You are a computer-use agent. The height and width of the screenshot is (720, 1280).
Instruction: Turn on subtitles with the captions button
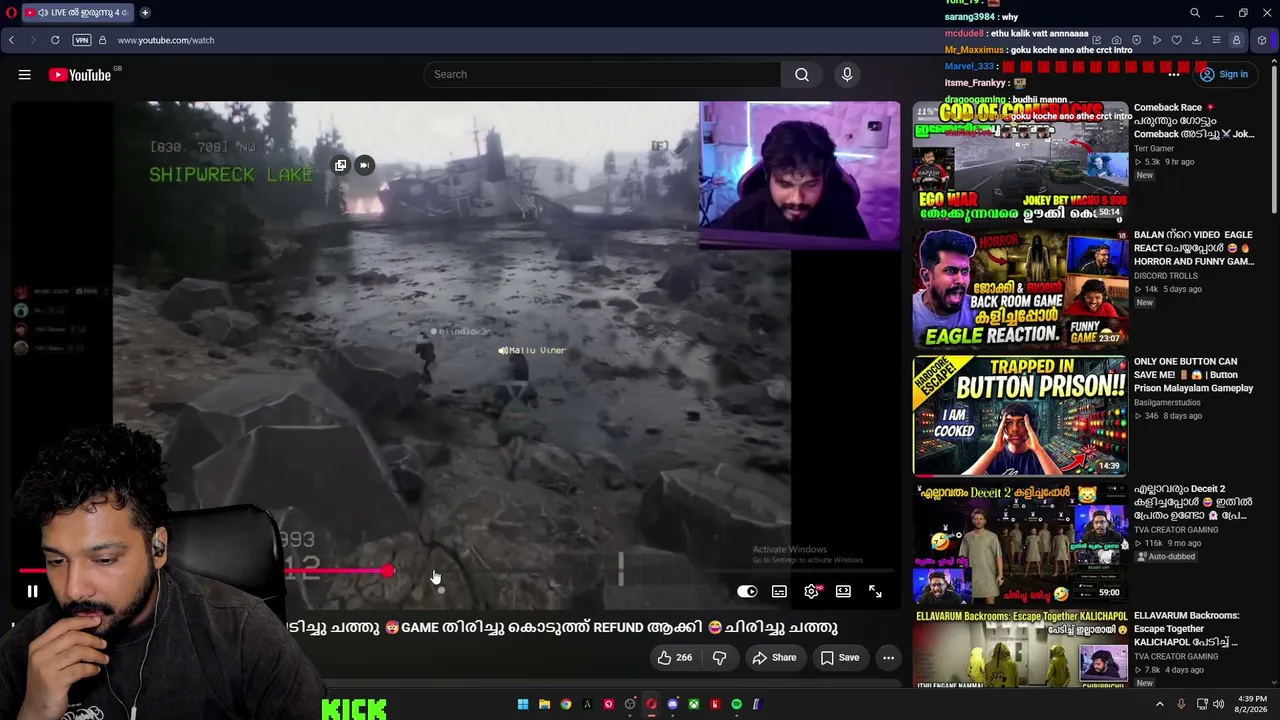click(779, 592)
